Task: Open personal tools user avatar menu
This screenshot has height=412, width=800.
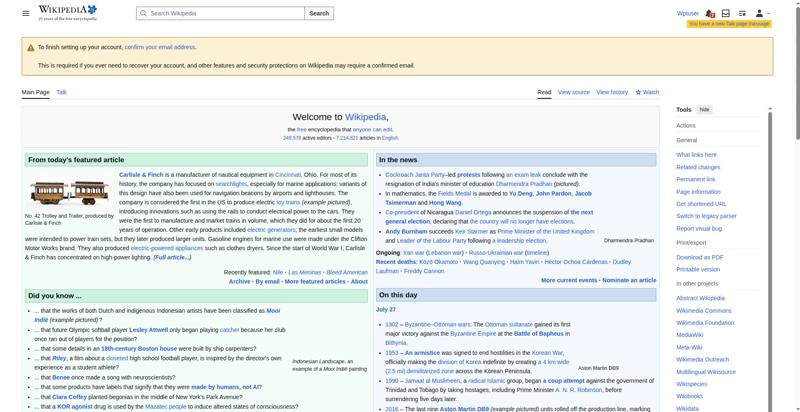Action: tap(762, 13)
